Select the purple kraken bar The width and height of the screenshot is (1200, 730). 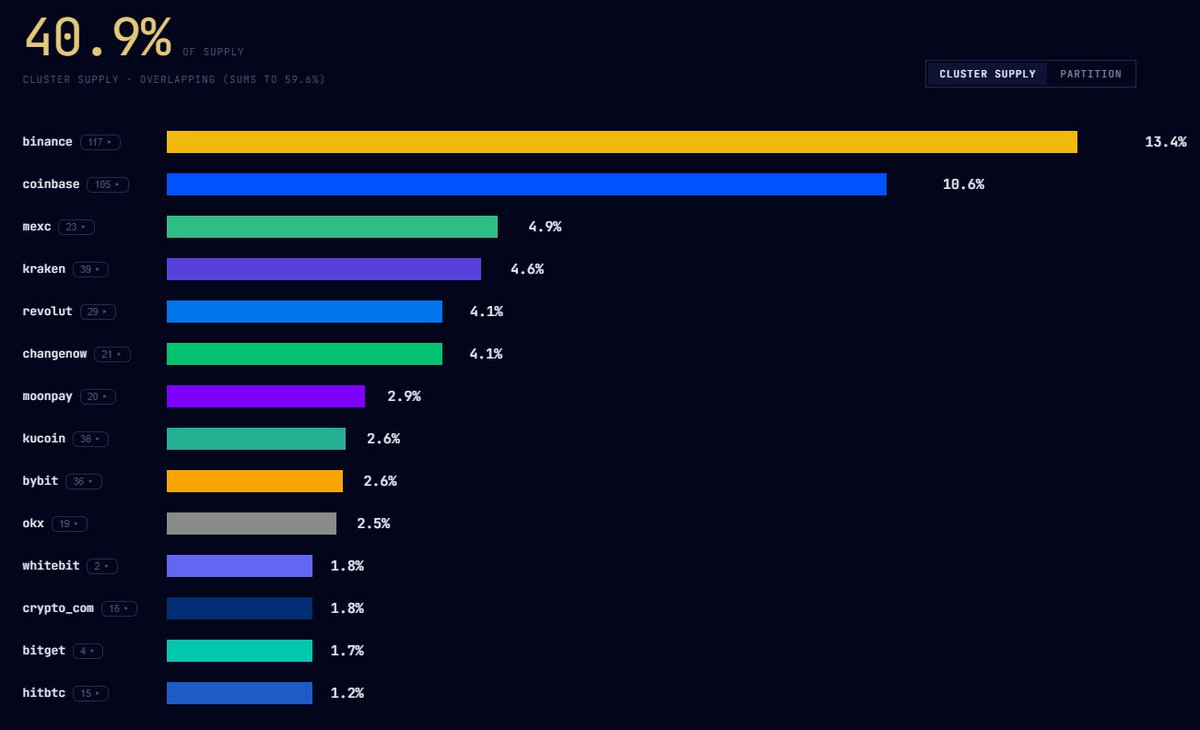[324, 269]
